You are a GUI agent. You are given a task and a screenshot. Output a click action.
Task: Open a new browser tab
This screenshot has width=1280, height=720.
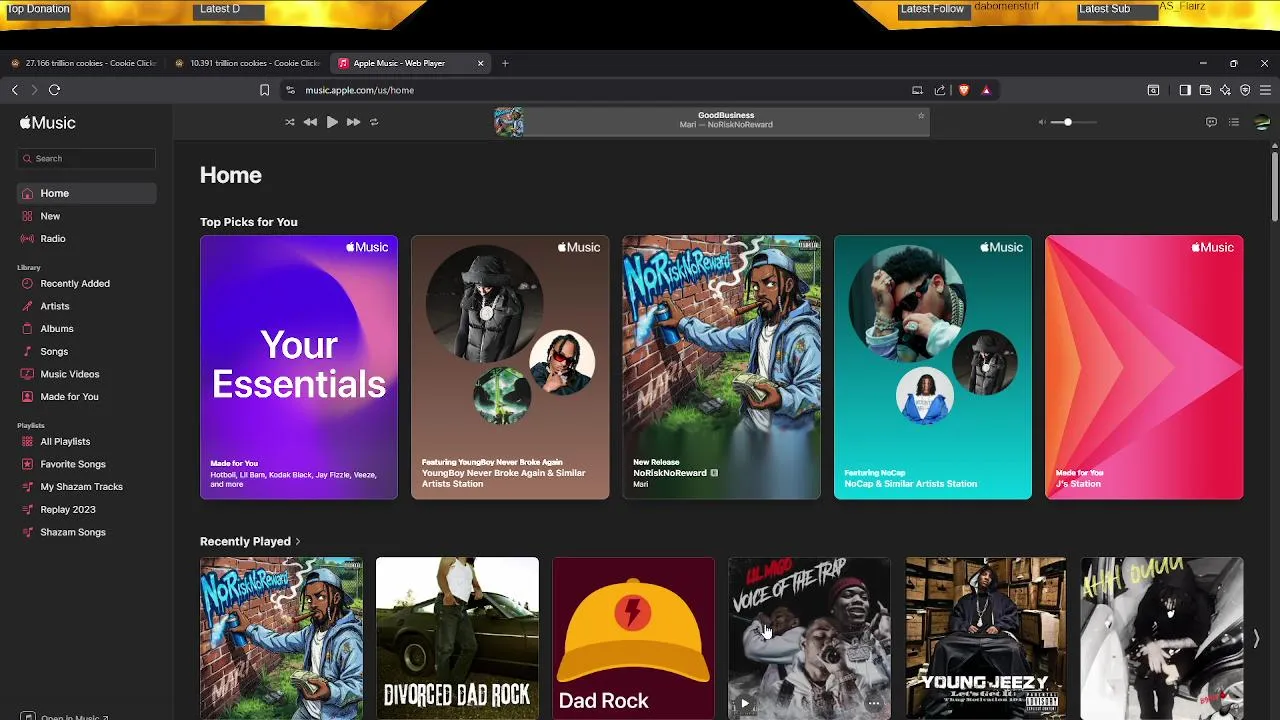[505, 63]
